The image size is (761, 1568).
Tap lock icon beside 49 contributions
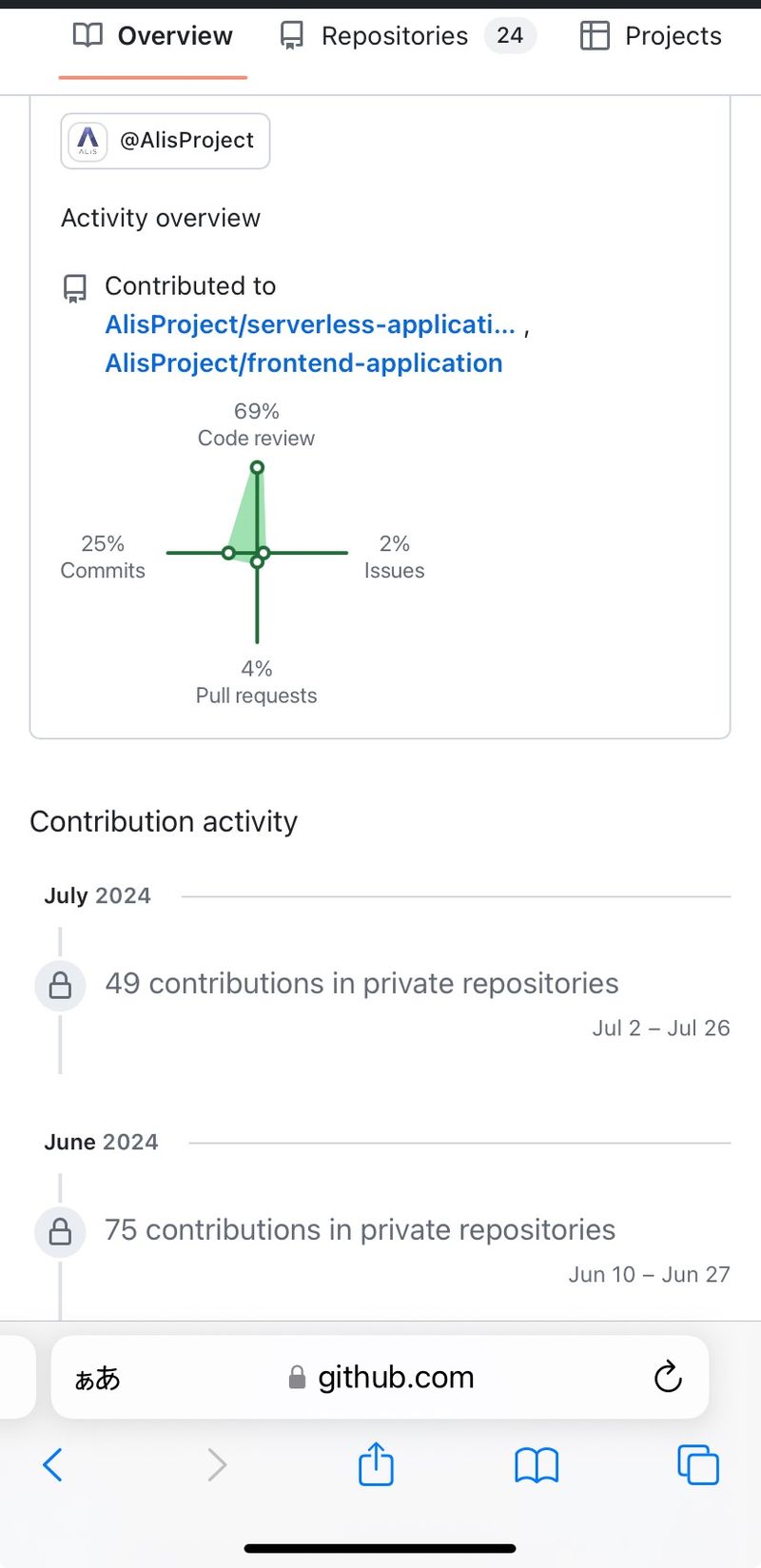point(60,985)
